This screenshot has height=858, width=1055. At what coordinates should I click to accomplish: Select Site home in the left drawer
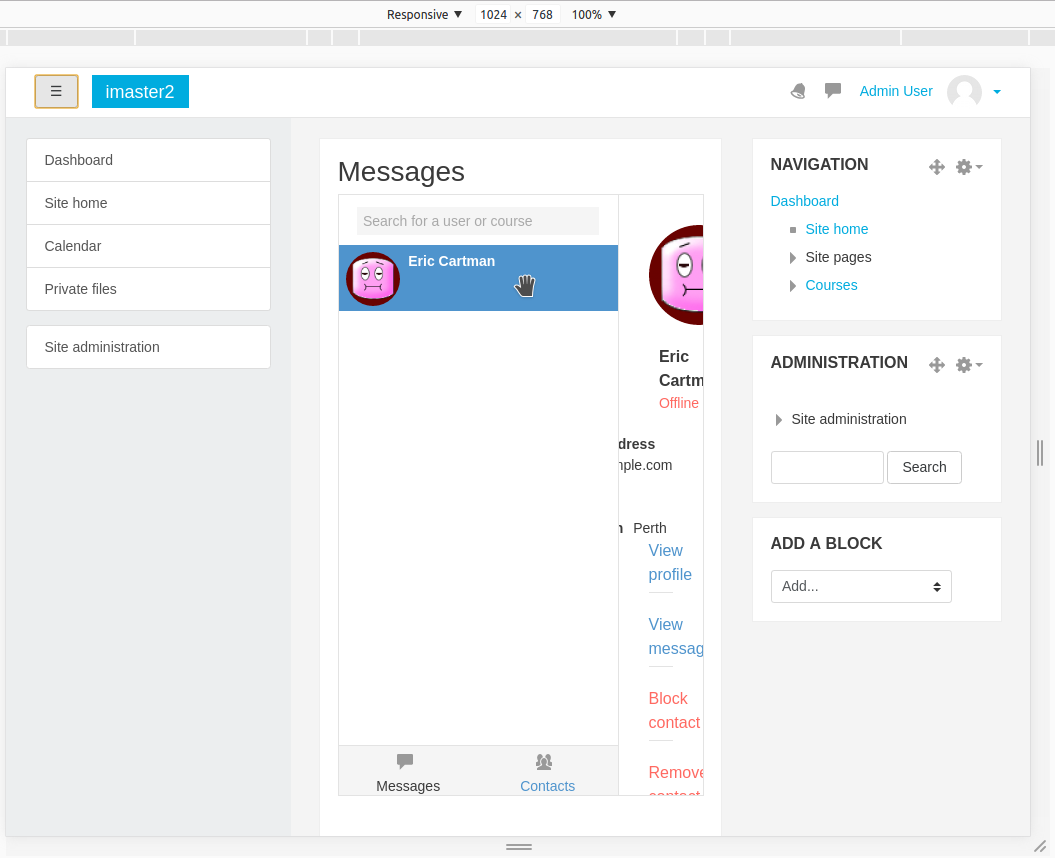(149, 203)
